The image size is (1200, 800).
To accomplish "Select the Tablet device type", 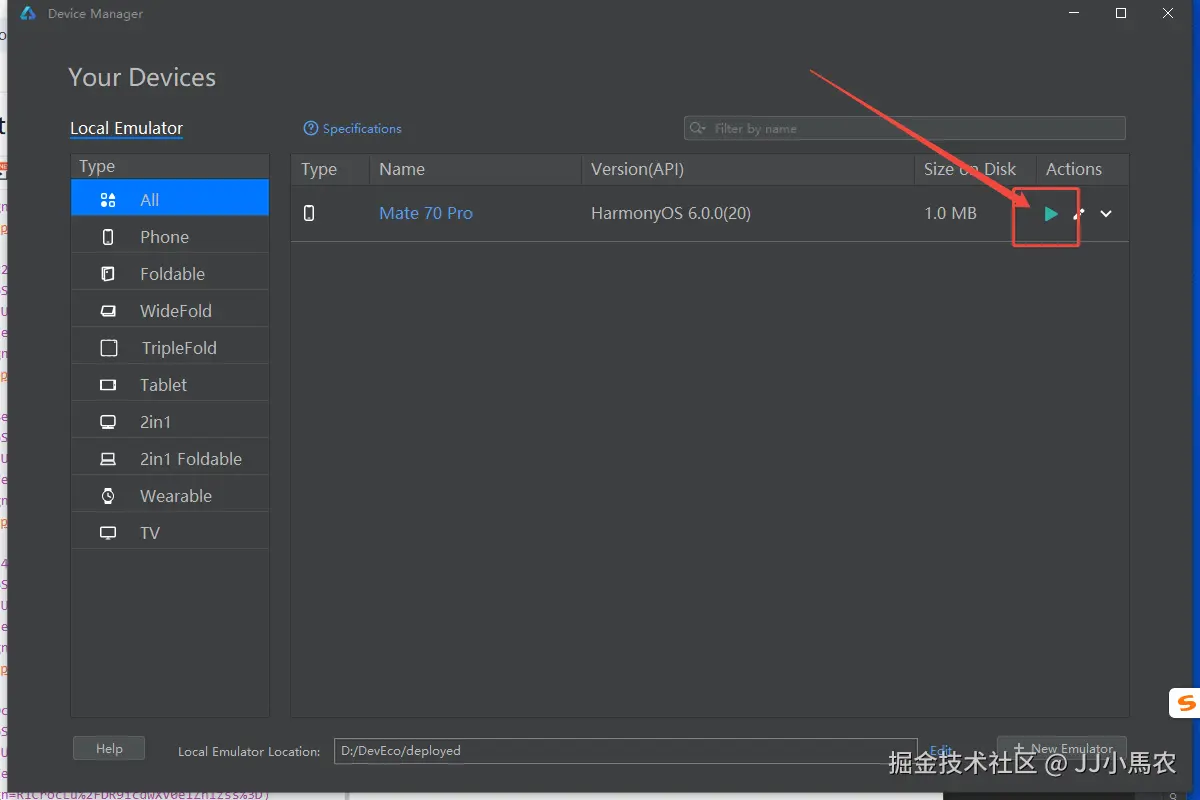I will coord(170,385).
